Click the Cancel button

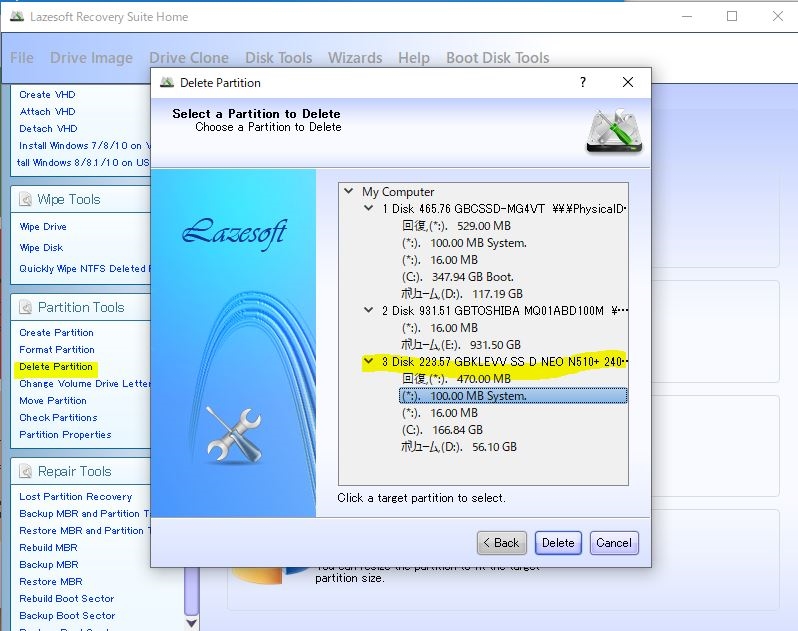click(614, 543)
